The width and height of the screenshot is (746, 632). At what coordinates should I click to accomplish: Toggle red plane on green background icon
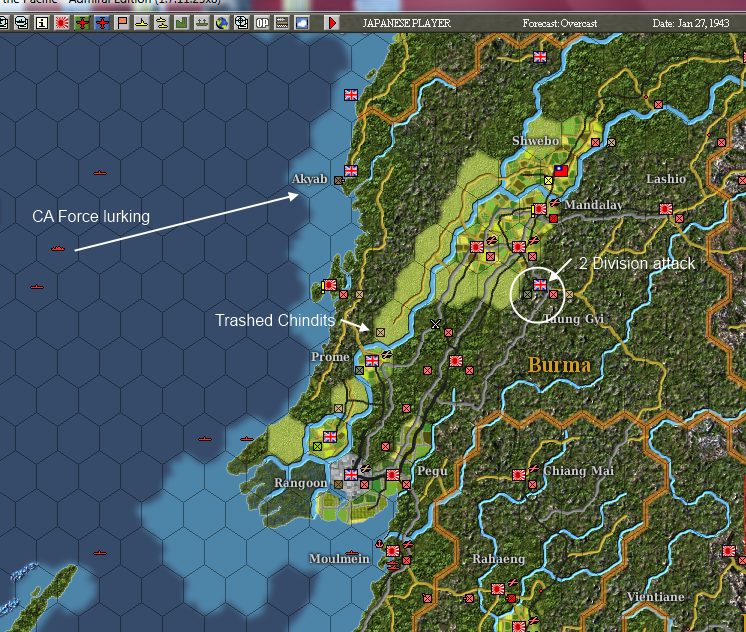(x=82, y=23)
